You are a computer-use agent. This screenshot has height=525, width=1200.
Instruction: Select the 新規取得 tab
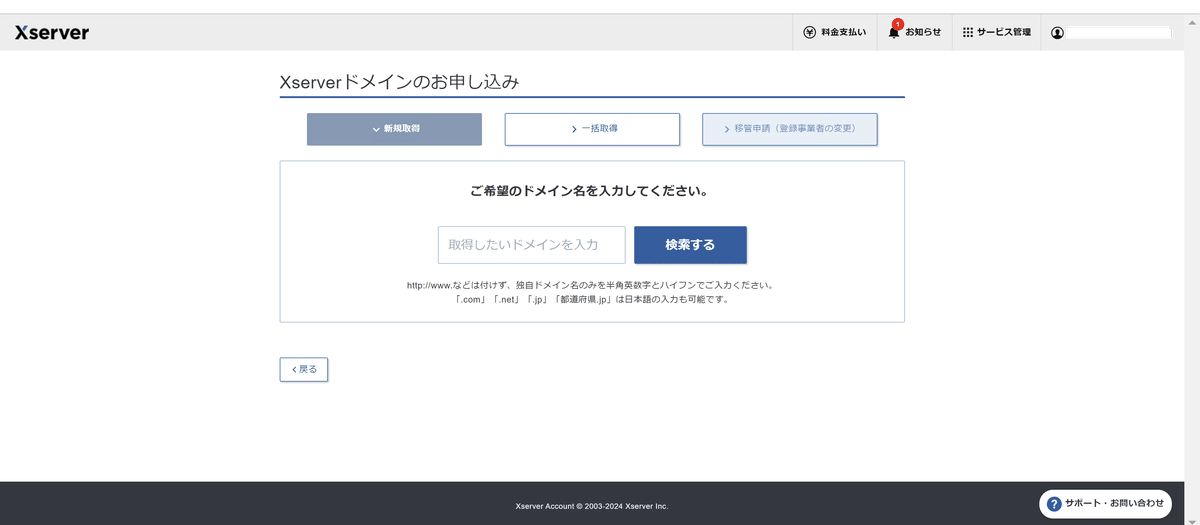394,129
